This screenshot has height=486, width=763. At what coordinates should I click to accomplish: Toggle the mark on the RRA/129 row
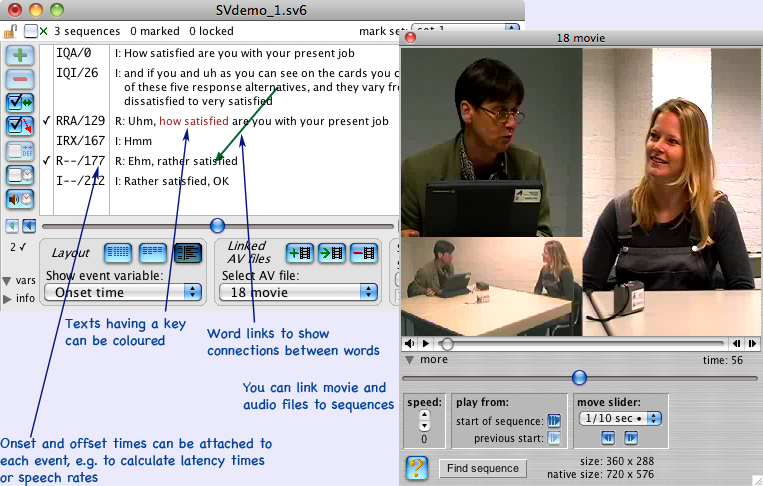(46, 121)
